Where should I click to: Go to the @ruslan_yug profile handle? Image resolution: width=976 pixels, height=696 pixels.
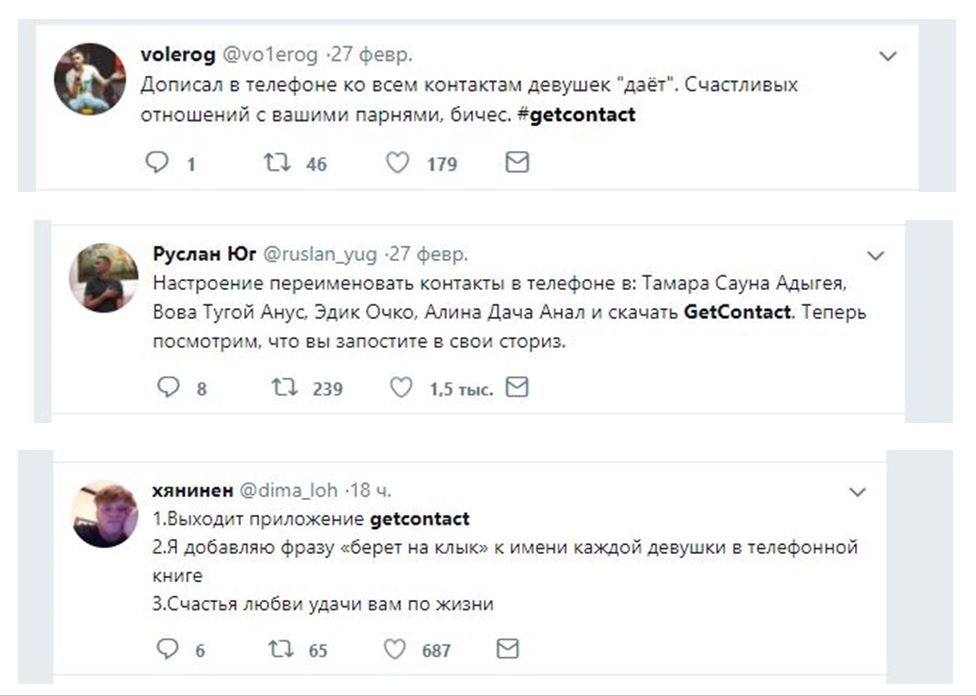coord(320,254)
